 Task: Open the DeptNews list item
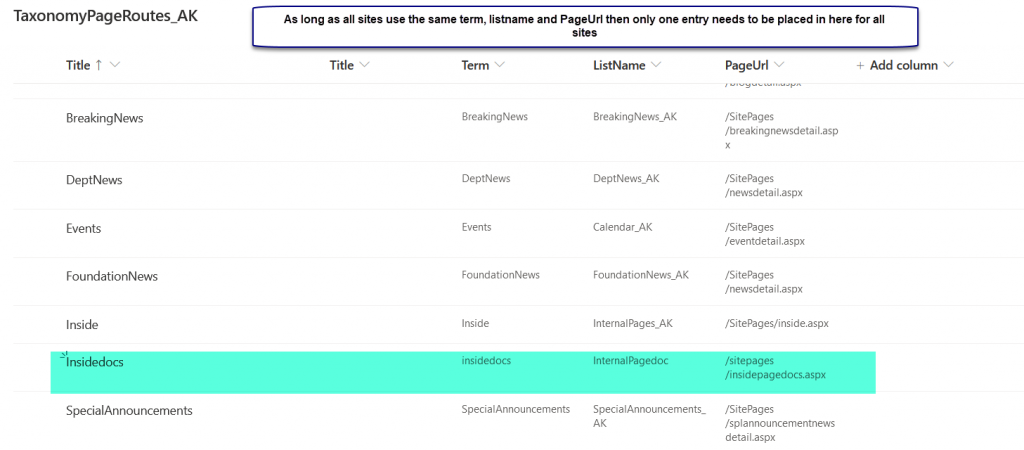click(x=94, y=180)
